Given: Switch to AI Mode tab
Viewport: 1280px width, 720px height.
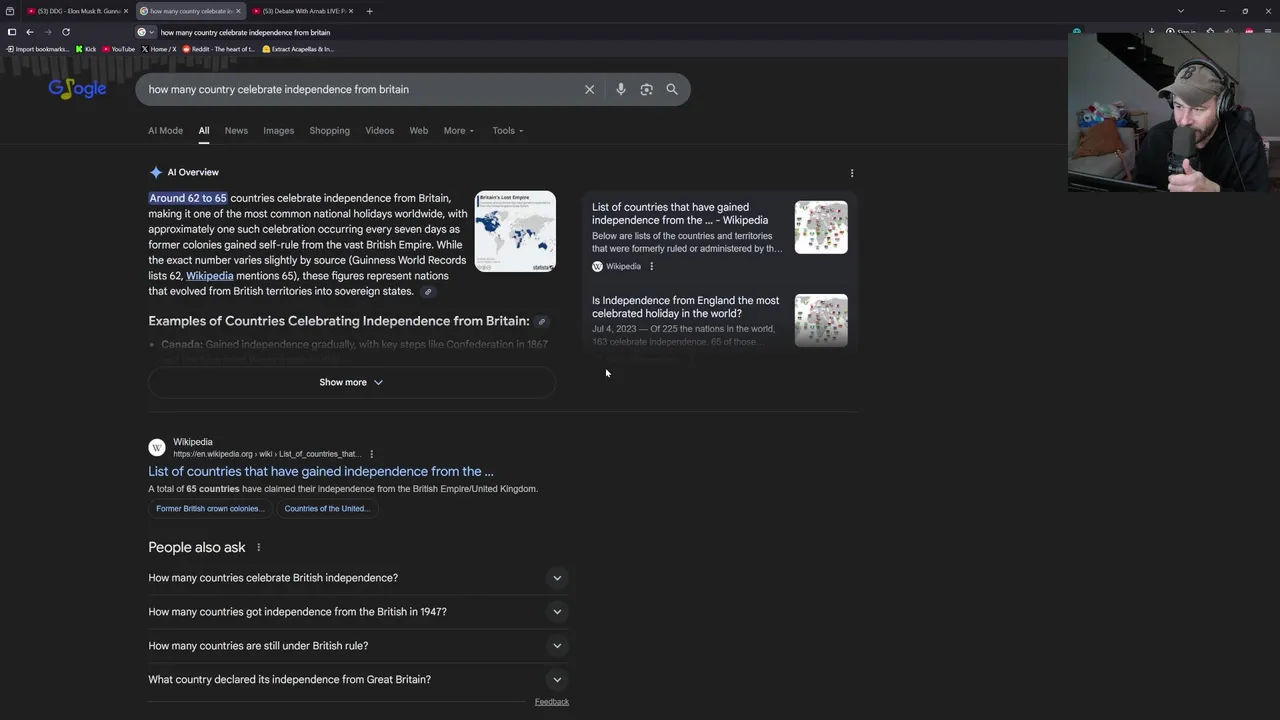Looking at the screenshot, I should 165,131.
